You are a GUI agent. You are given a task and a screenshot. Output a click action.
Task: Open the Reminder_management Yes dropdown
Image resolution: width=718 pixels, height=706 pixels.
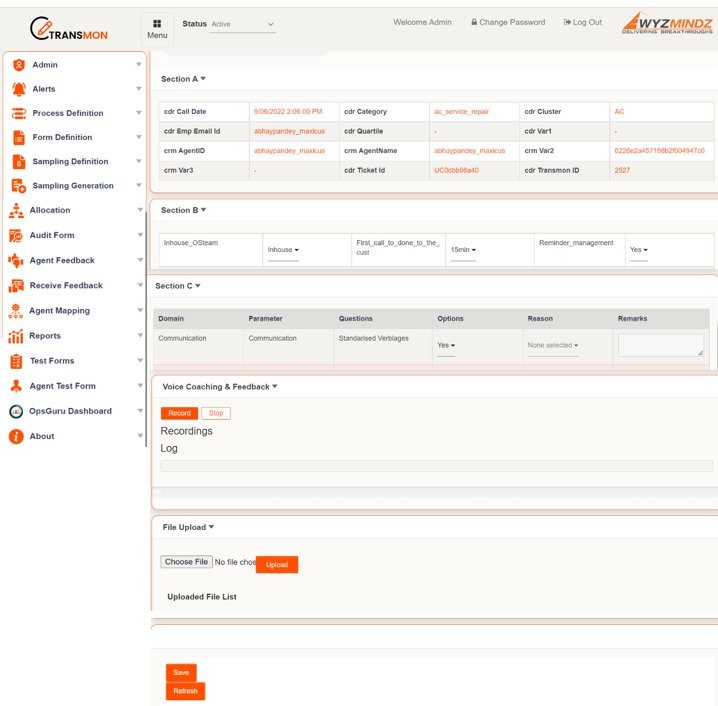coord(638,250)
